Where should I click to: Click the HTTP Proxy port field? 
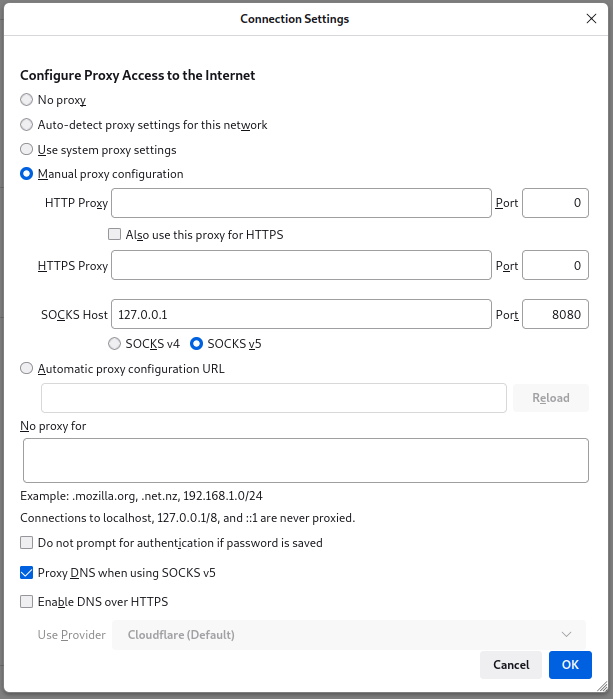click(555, 203)
